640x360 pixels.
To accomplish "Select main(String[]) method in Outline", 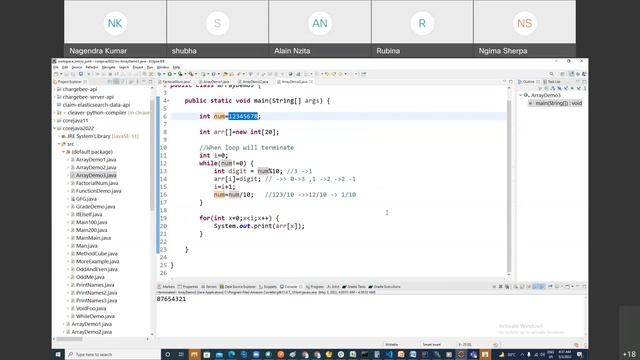I will (558, 103).
